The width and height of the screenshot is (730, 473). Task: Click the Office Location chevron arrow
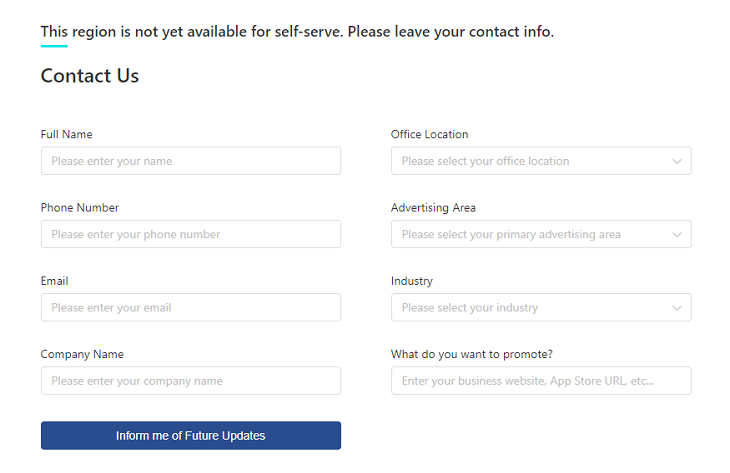click(x=676, y=161)
